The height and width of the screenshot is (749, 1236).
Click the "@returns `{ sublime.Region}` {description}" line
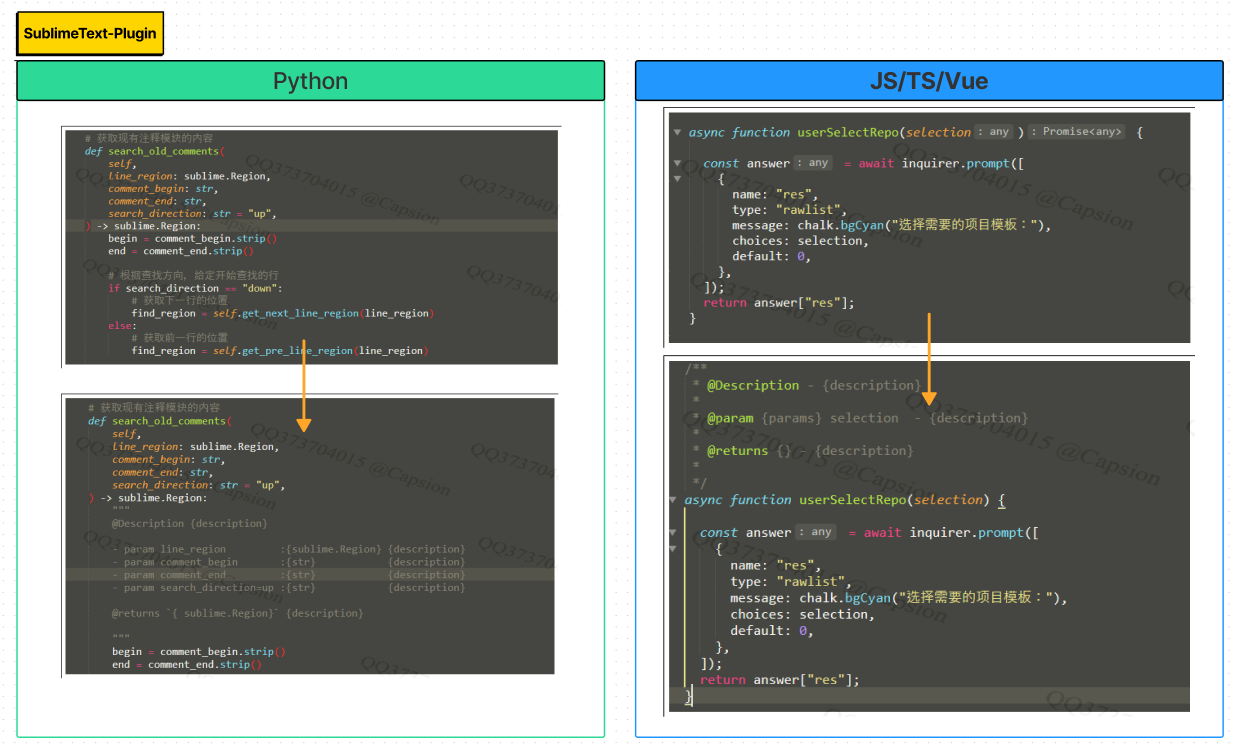[238, 613]
